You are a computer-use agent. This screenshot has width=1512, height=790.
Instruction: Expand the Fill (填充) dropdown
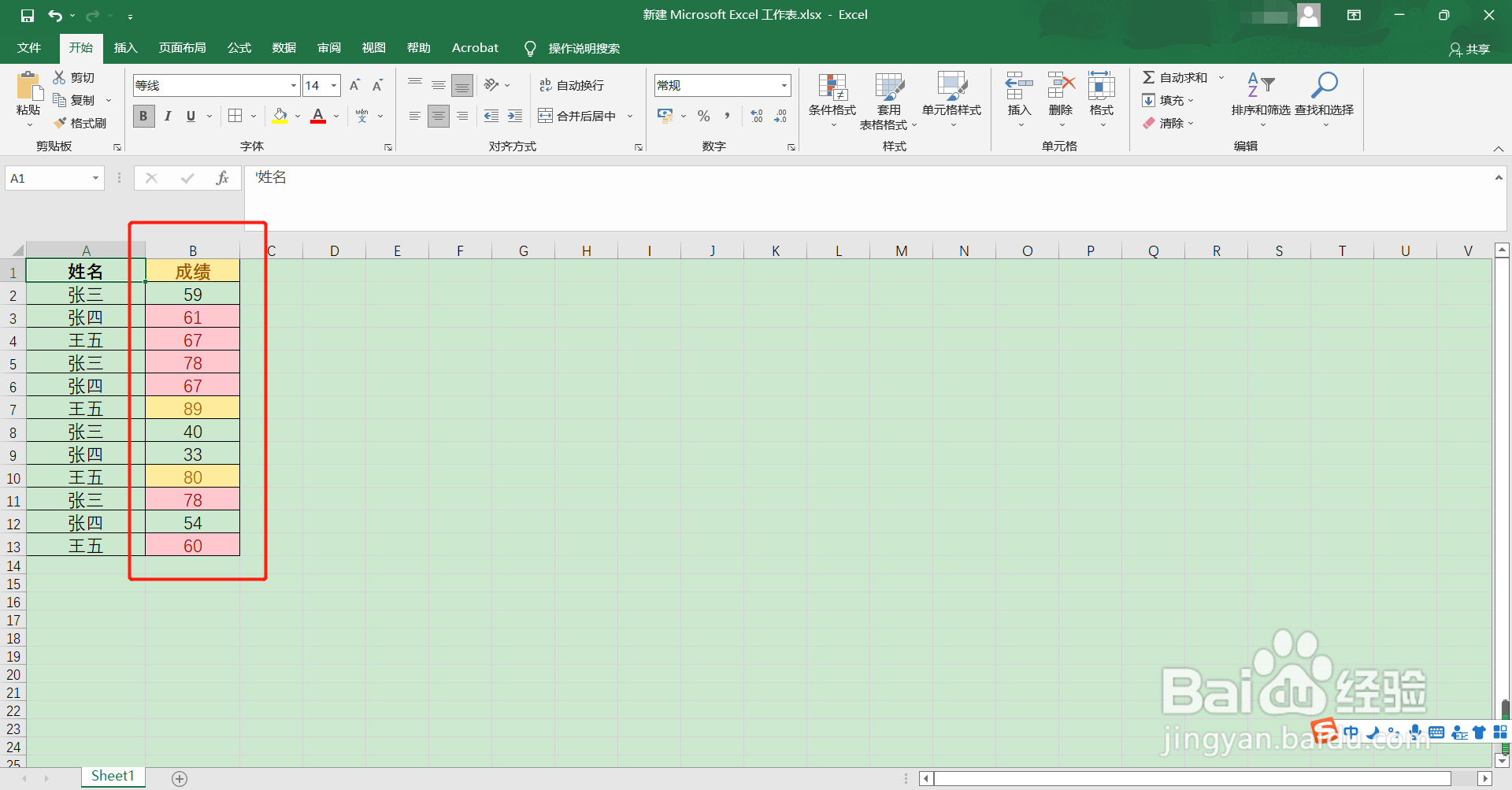click(1191, 100)
